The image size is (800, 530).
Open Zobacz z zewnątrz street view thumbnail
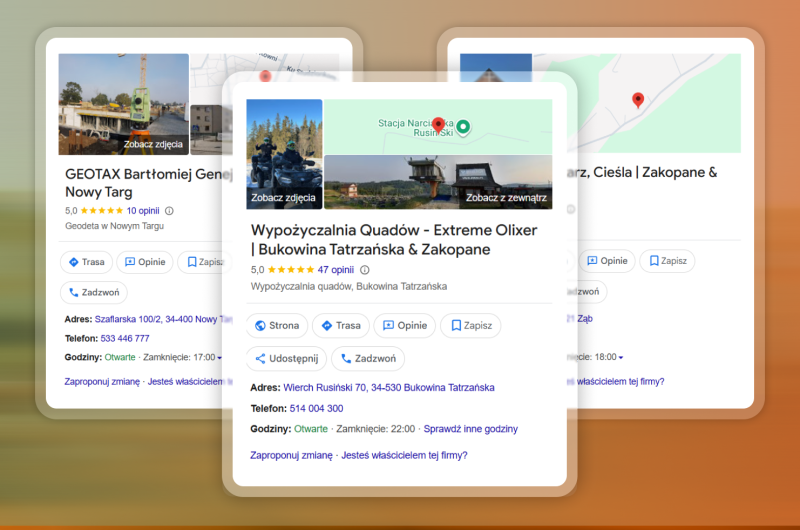[x=438, y=182]
